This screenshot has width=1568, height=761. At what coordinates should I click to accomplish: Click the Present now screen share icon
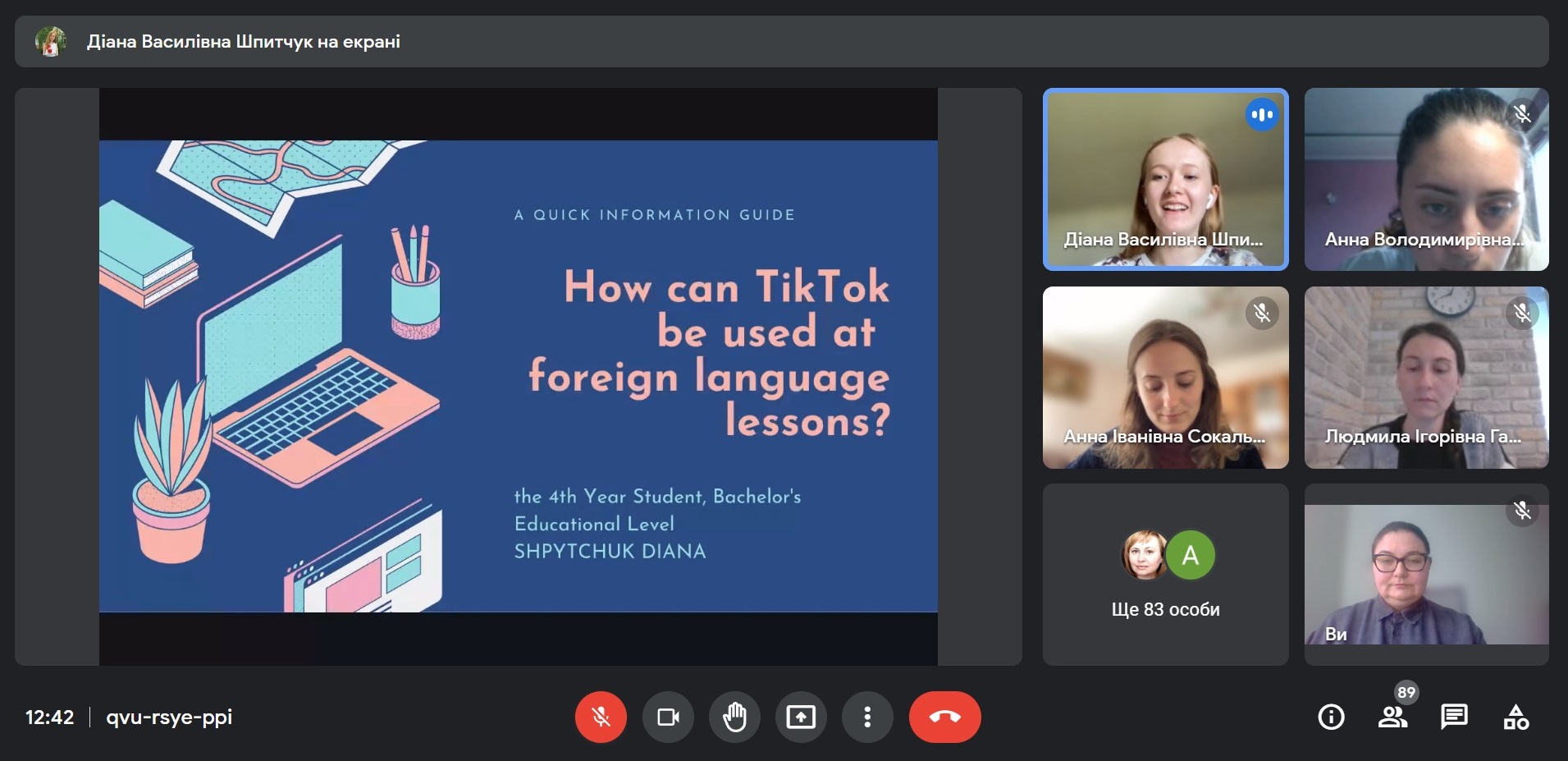(x=801, y=717)
